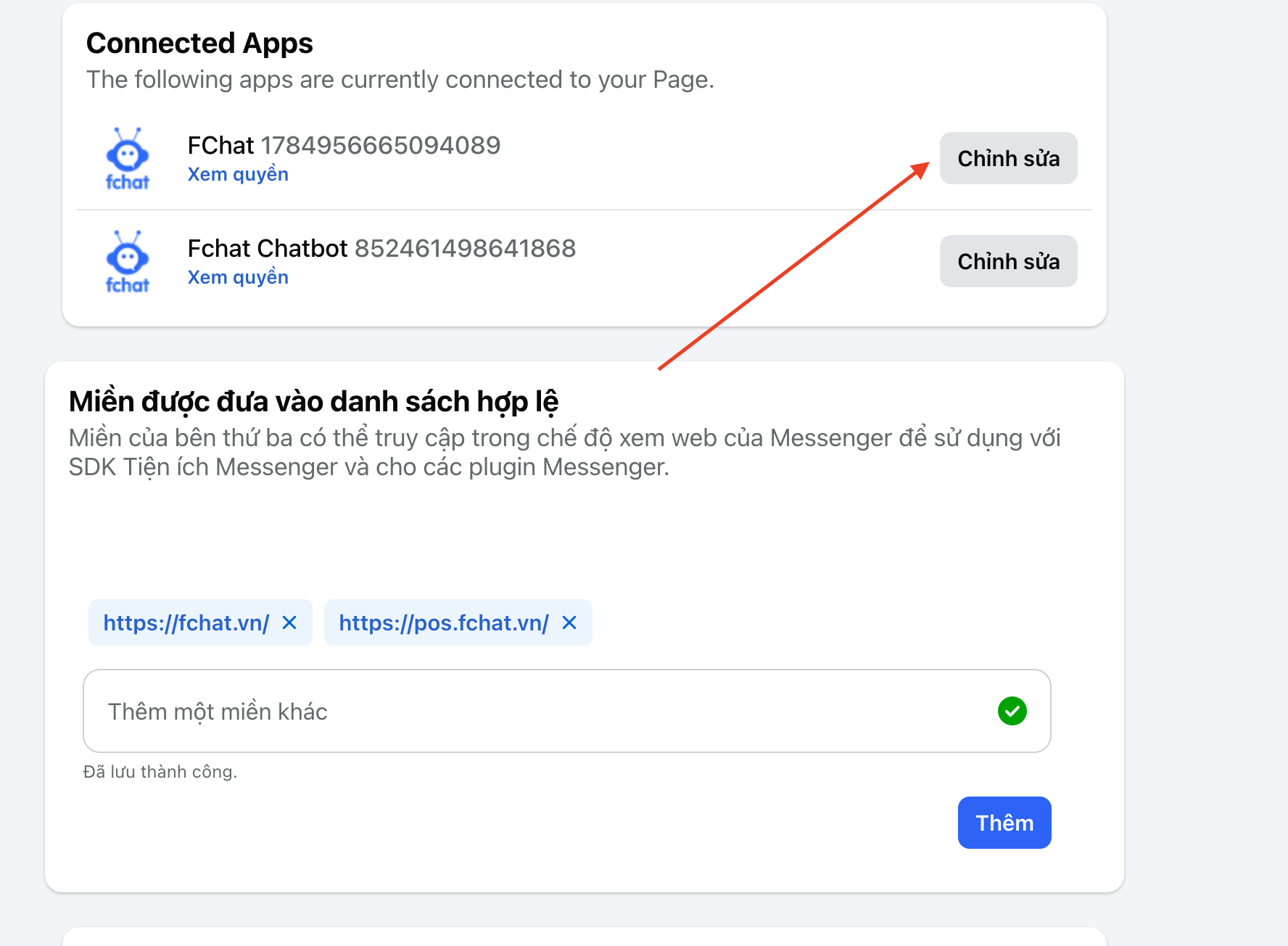The width and height of the screenshot is (1288, 946).
Task: Click the blue Thêm button
Action: coord(1004,823)
